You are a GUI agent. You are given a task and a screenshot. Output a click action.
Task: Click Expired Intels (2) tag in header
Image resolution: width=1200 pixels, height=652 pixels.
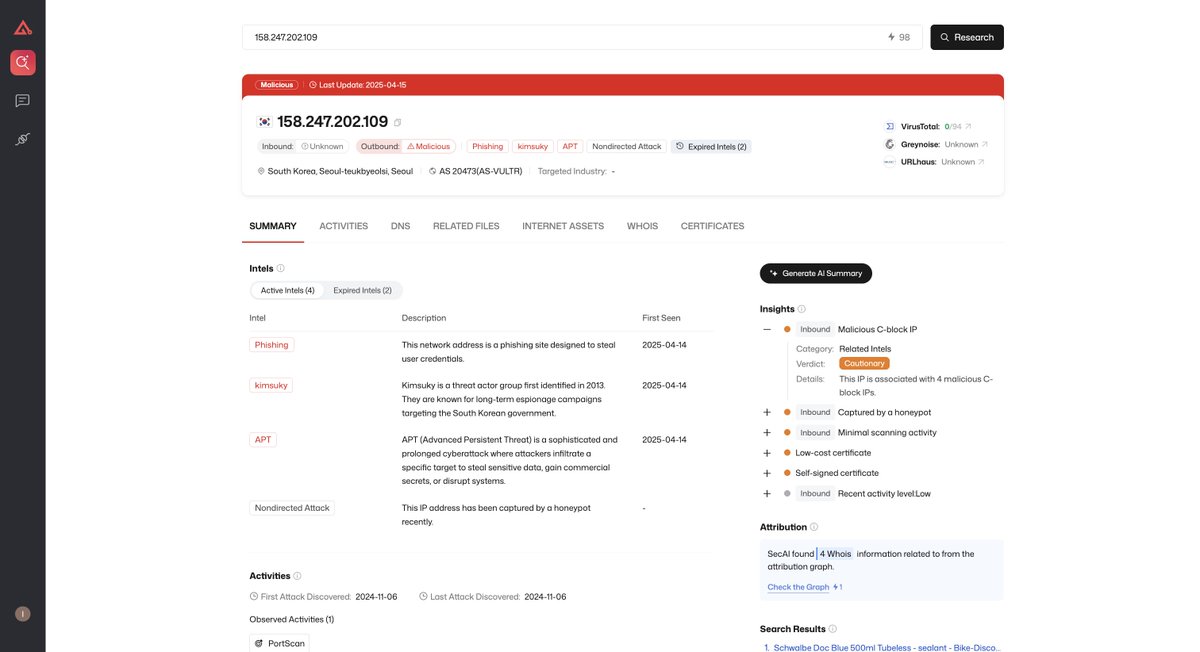pos(711,146)
